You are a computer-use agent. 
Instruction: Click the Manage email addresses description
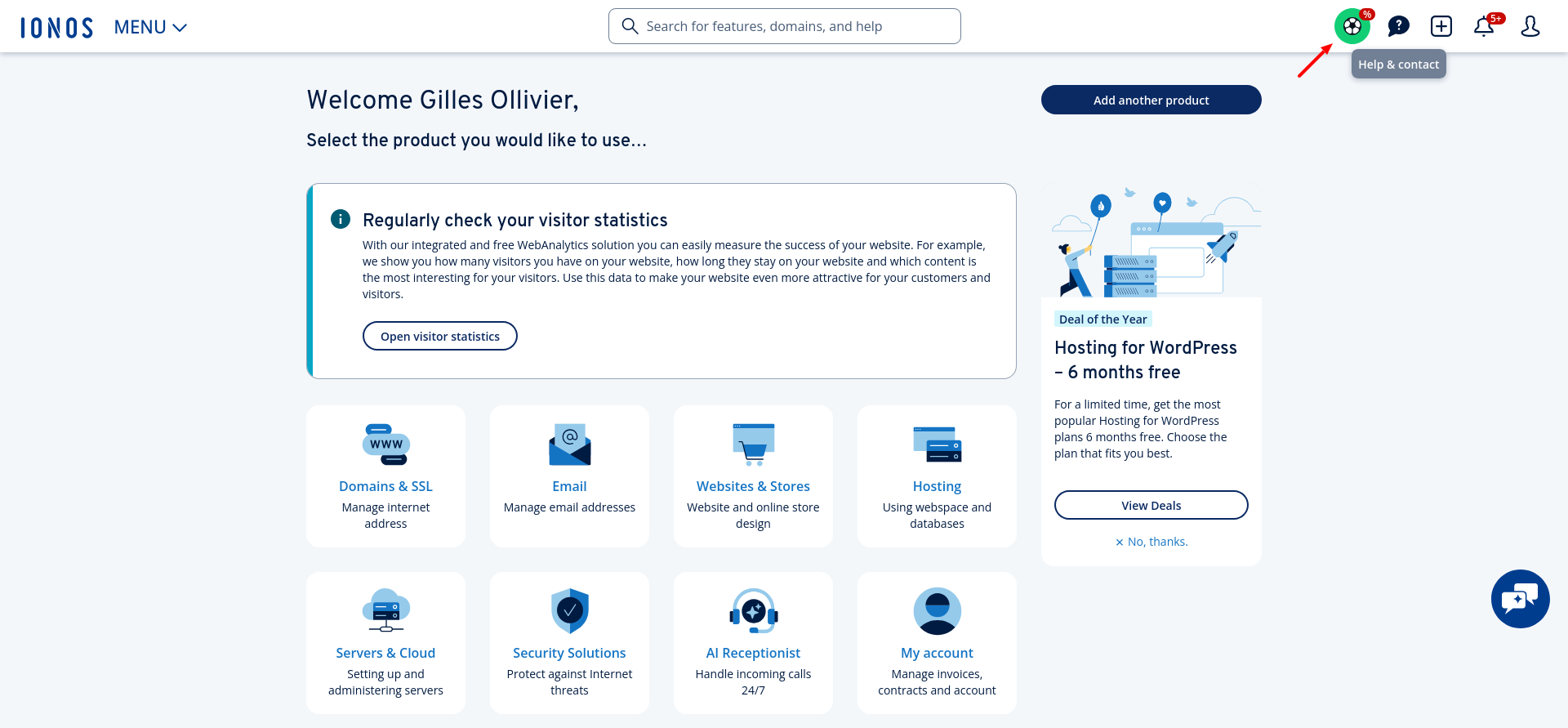pos(569,507)
